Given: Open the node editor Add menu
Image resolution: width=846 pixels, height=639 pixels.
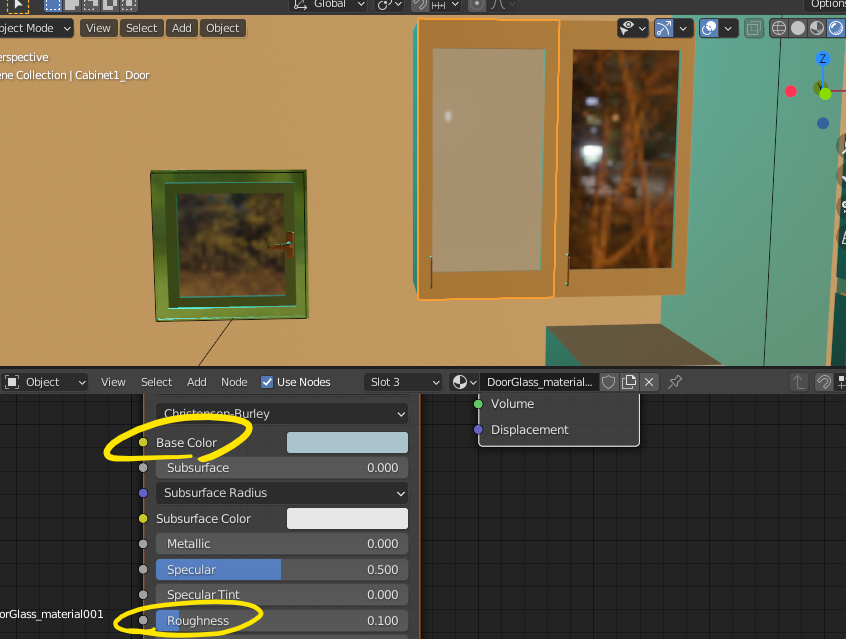Looking at the screenshot, I should [196, 382].
